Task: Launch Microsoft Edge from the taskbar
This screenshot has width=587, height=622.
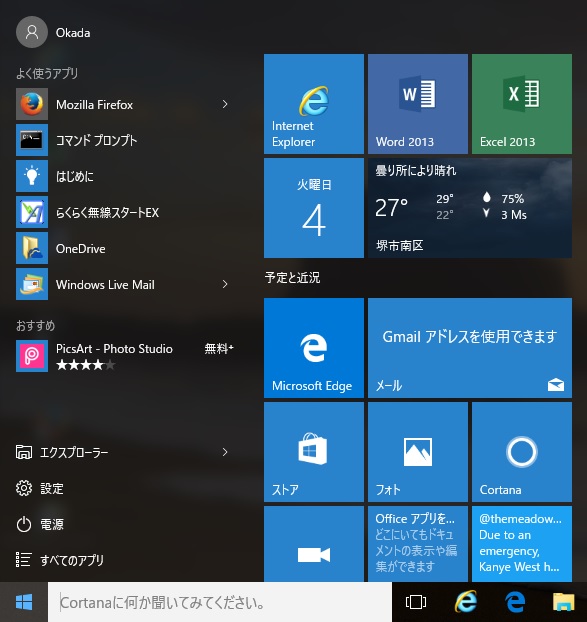Action: (x=515, y=602)
